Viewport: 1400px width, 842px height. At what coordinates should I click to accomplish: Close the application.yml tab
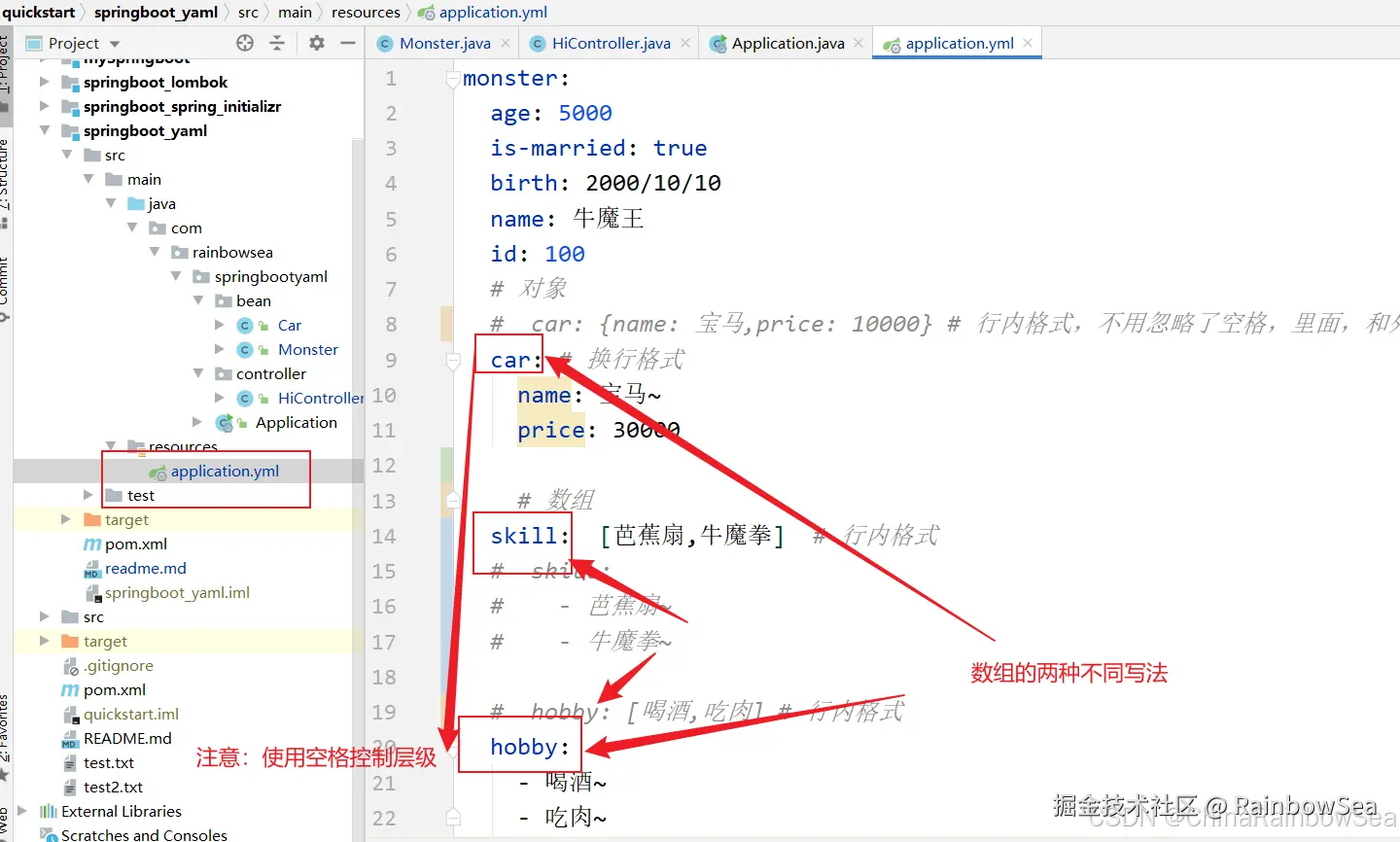pyautogui.click(x=1028, y=43)
